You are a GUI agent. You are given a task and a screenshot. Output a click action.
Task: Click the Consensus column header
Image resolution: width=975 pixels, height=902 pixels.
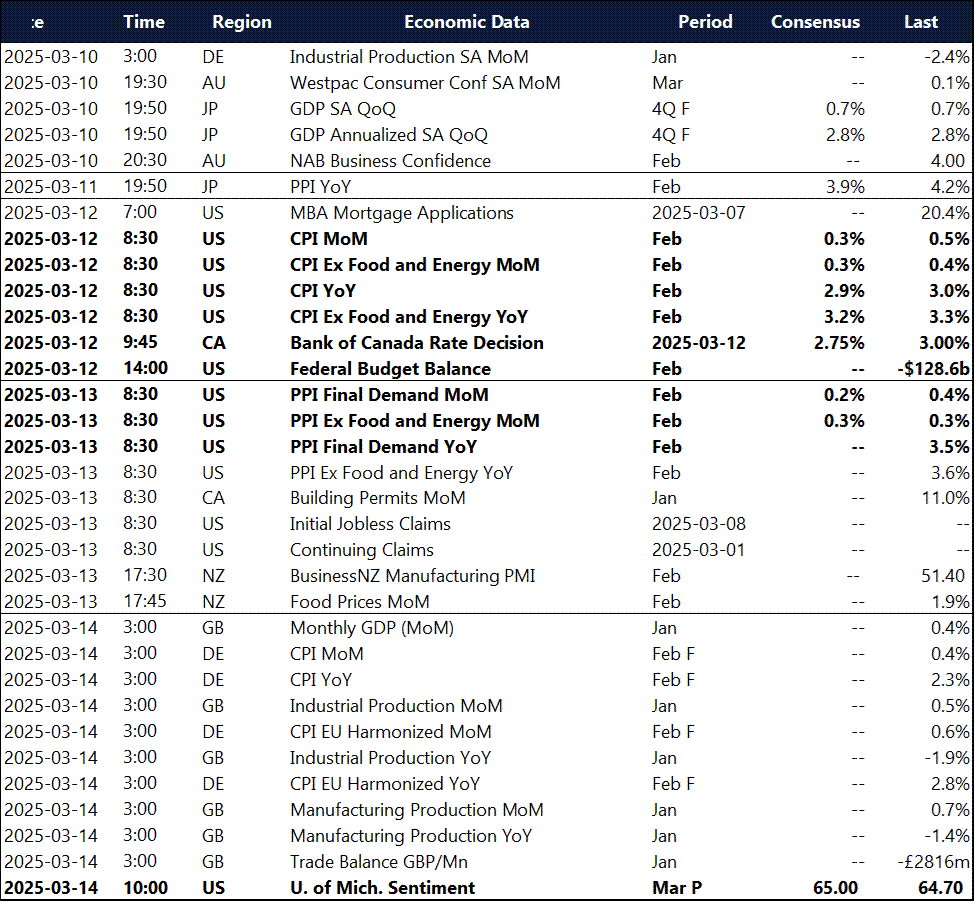pos(815,22)
